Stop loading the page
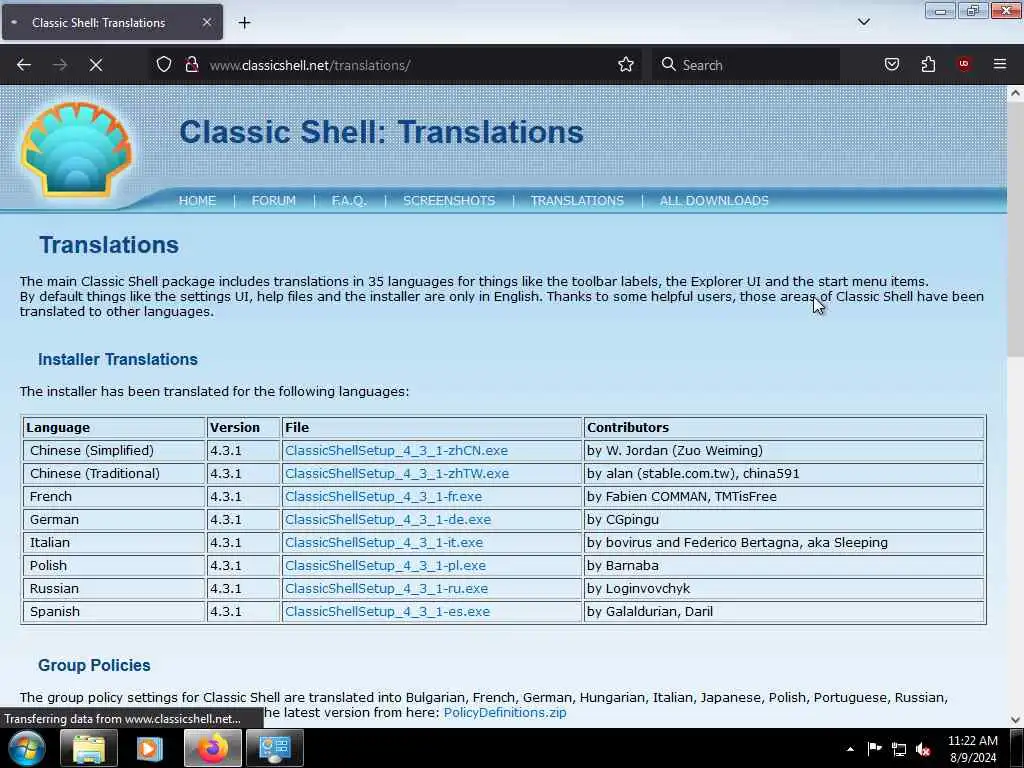Image resolution: width=1024 pixels, height=768 pixels. click(x=95, y=65)
